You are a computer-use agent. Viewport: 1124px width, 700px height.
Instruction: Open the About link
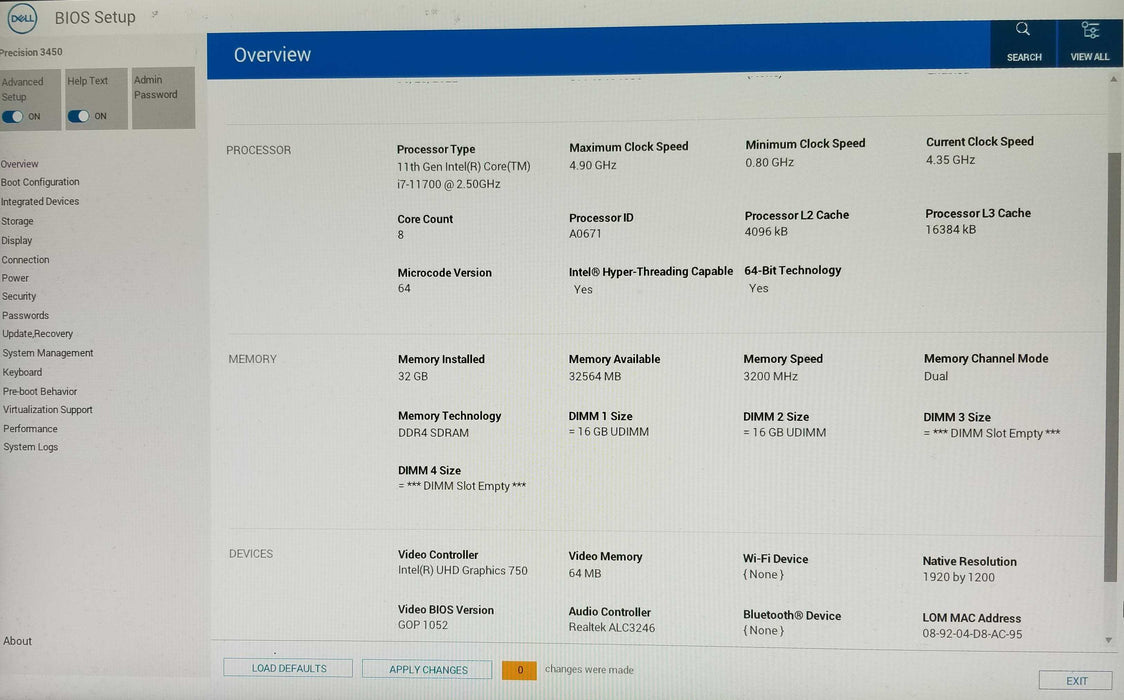pyautogui.click(x=17, y=641)
